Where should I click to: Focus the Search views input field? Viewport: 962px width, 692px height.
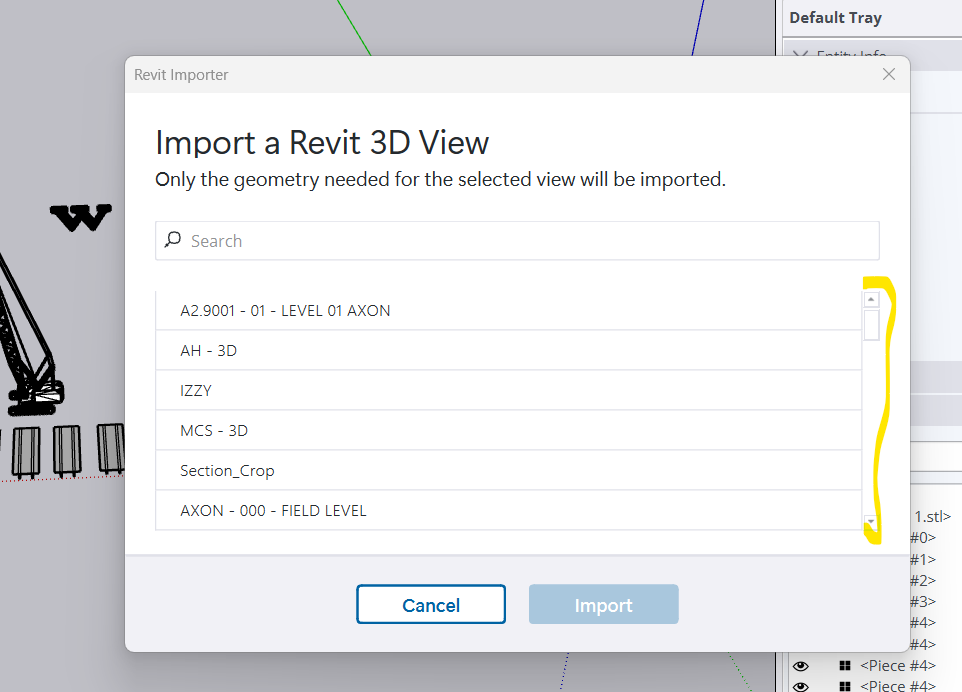click(517, 240)
